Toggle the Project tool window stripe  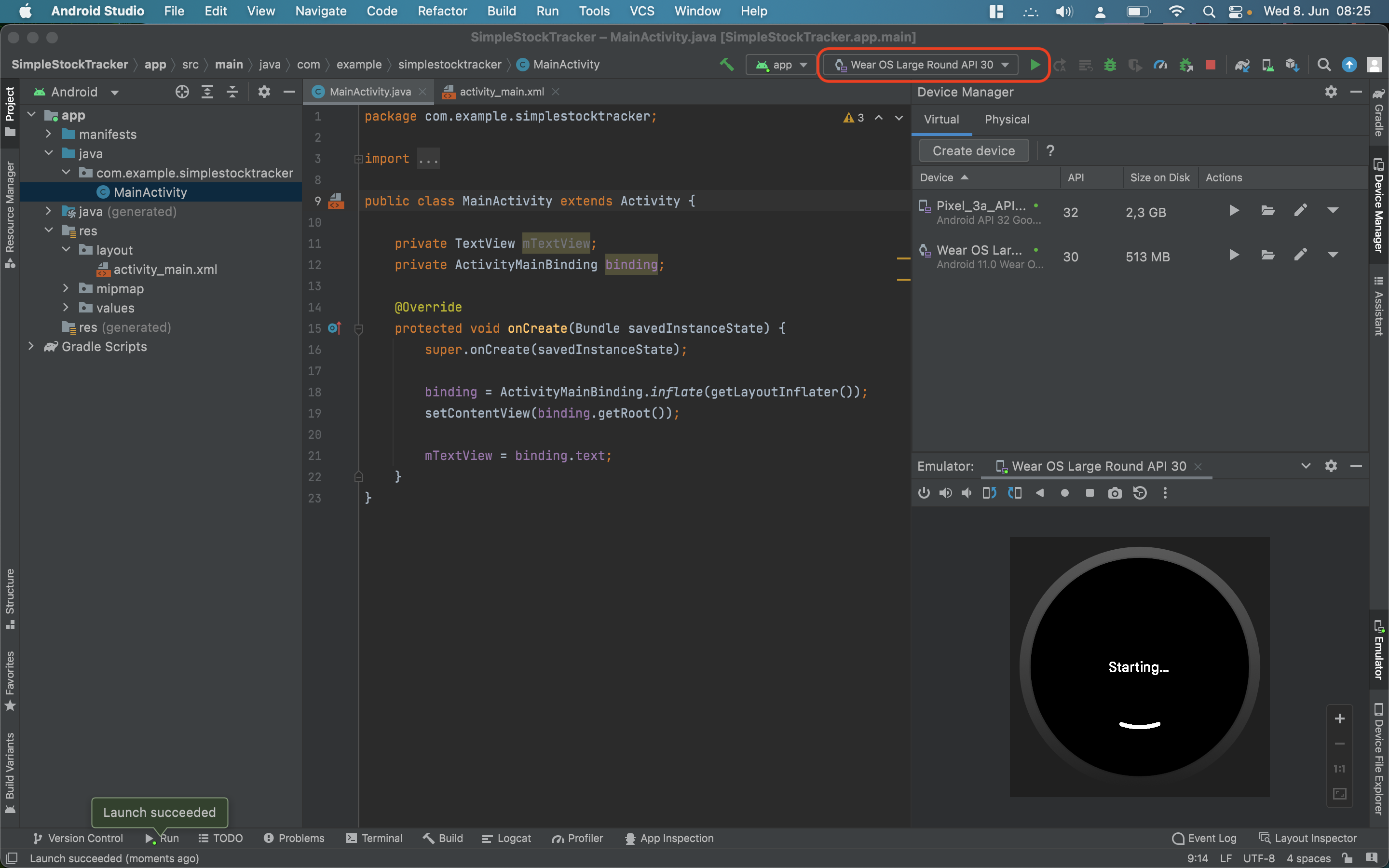(10, 111)
